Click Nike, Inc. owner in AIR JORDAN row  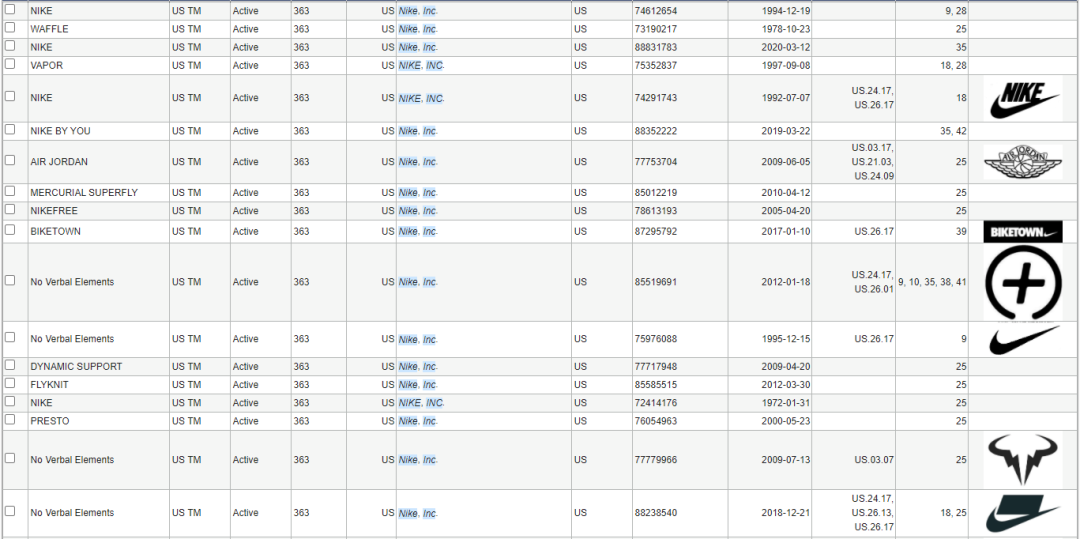(417, 162)
